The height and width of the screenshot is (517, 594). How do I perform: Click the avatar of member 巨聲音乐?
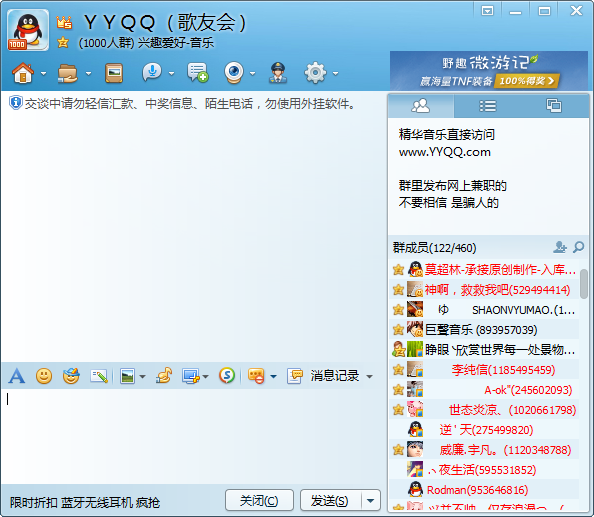pyautogui.click(x=415, y=329)
